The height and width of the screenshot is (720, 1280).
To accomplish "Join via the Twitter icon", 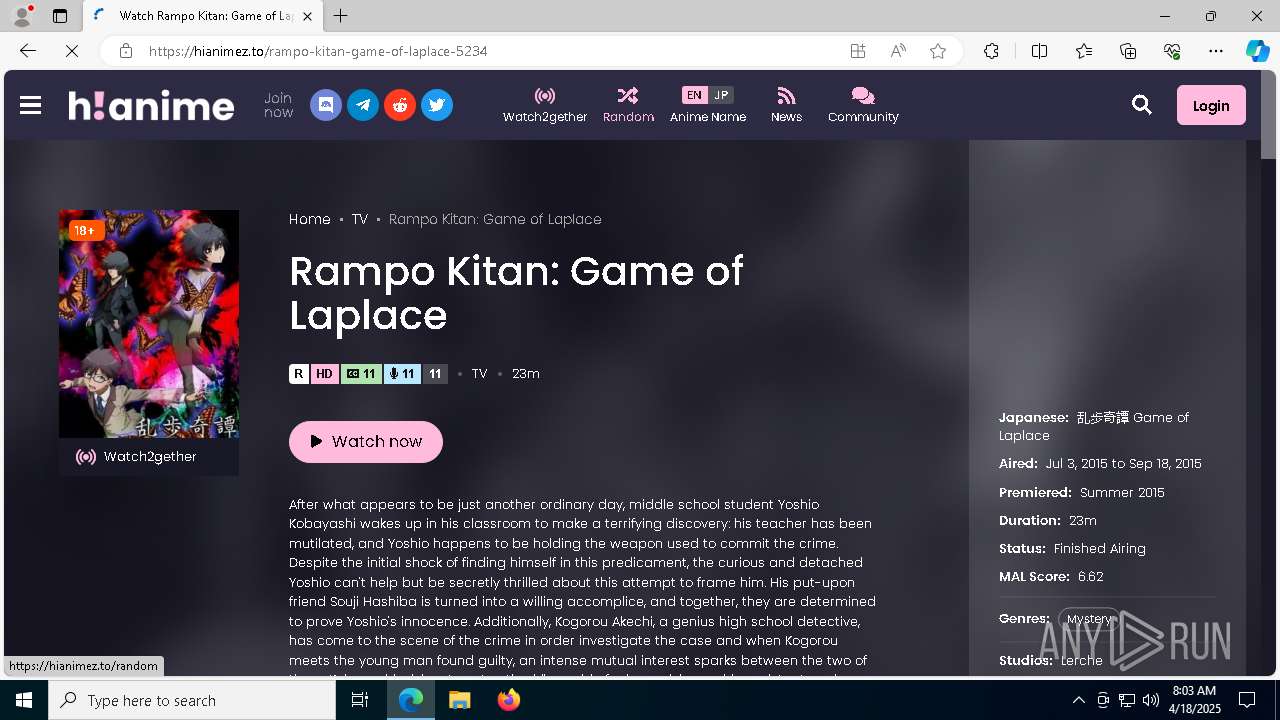I will [437, 105].
